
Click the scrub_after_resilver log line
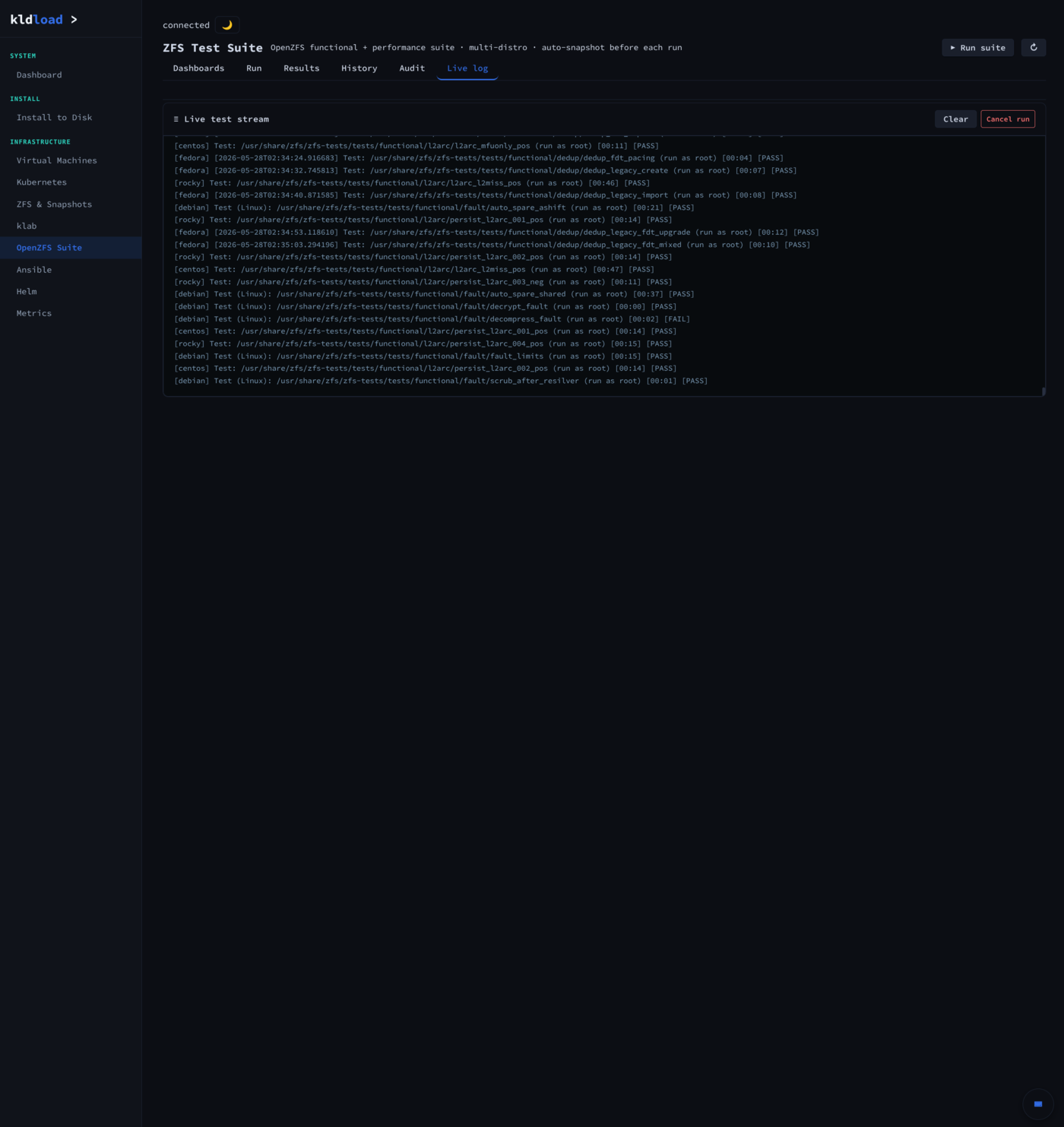point(441,381)
